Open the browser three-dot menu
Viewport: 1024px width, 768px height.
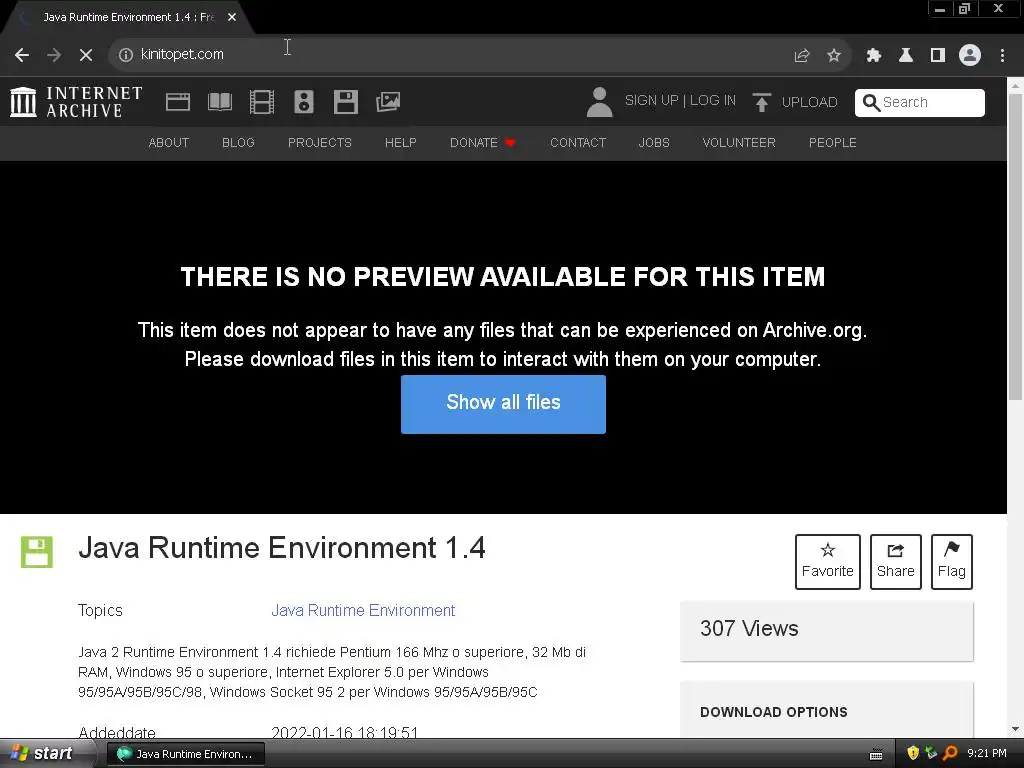pos(1002,56)
